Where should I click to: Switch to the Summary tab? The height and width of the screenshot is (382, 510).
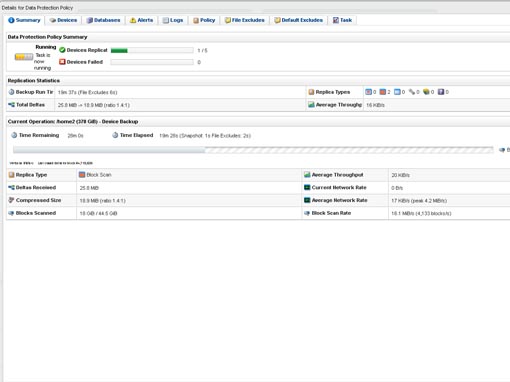point(24,20)
